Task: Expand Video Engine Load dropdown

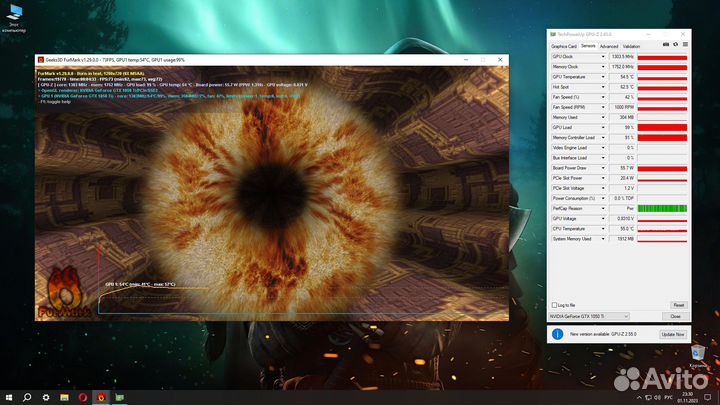Action: [603, 148]
